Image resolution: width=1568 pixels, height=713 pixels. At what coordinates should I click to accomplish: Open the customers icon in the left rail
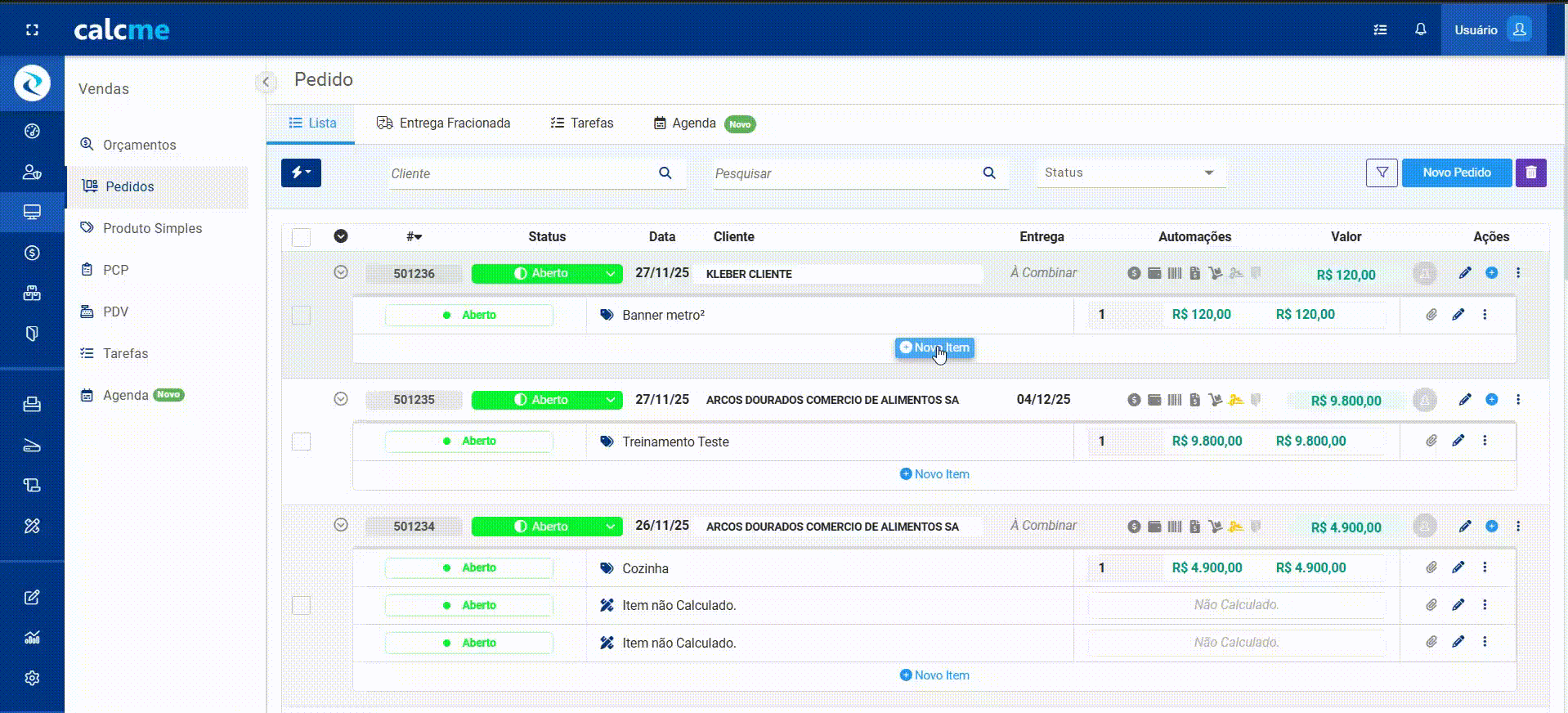click(32, 172)
